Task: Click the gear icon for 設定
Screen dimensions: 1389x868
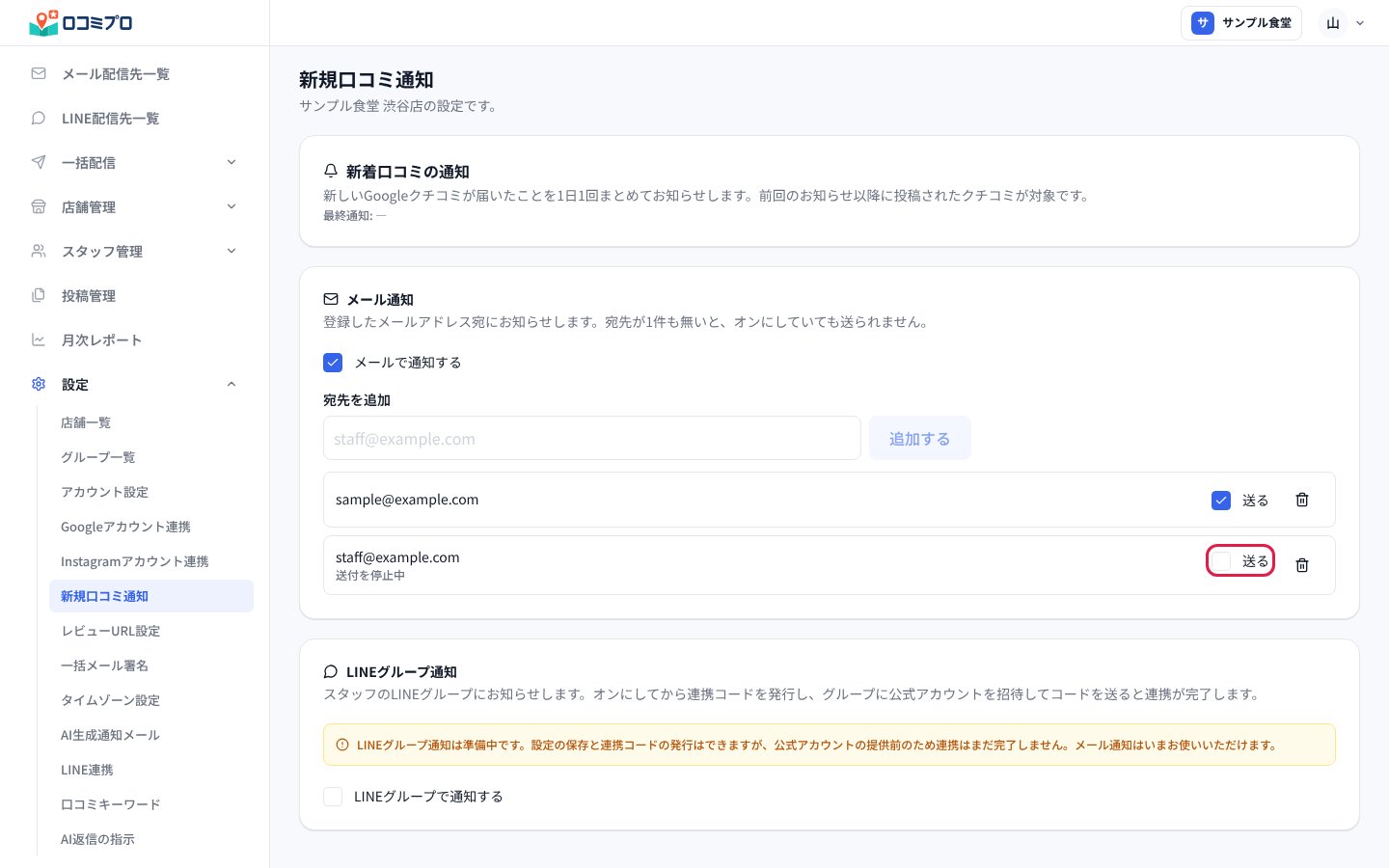Action: 39,384
